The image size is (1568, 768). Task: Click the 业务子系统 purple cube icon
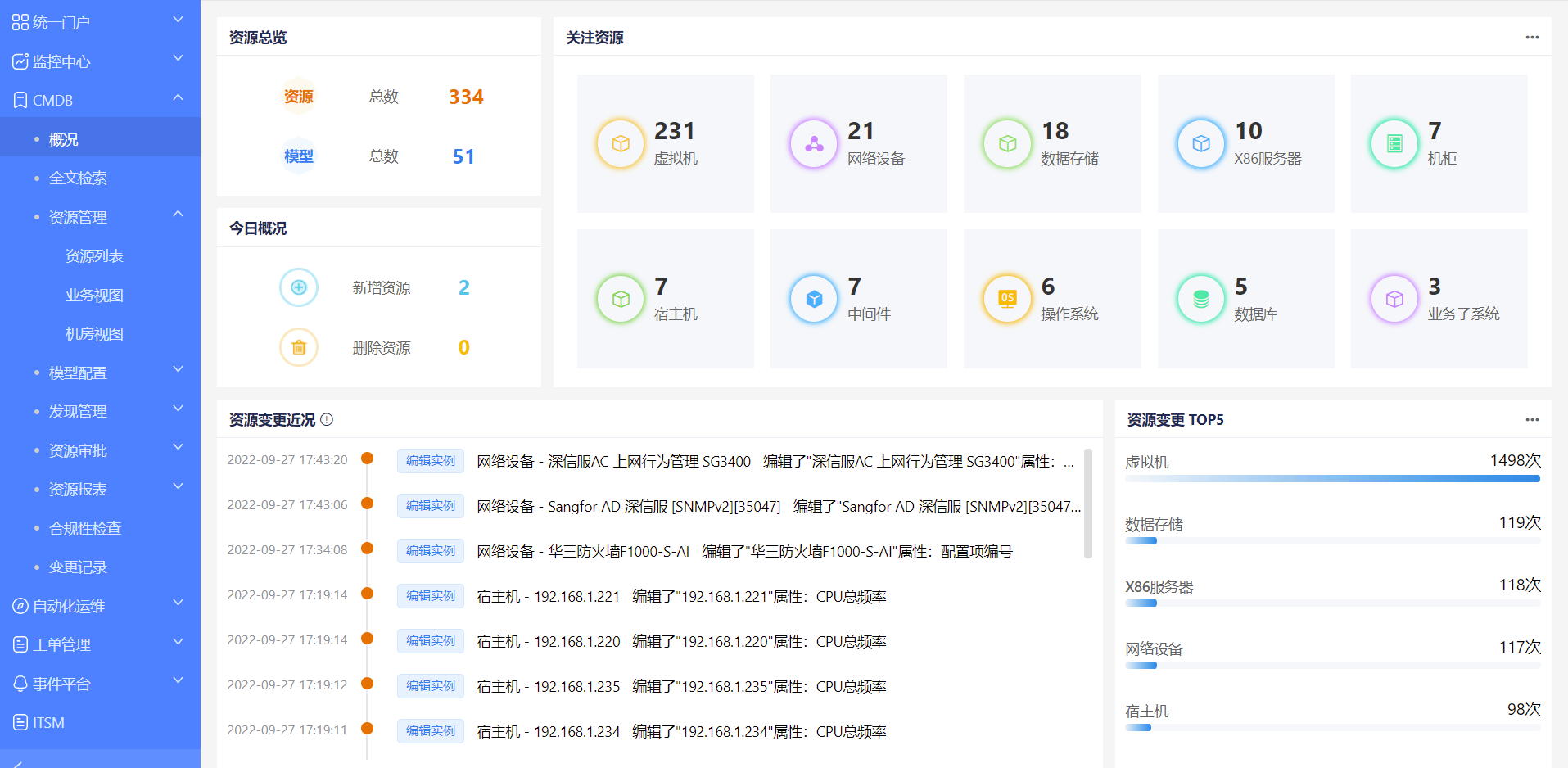pos(1394,299)
